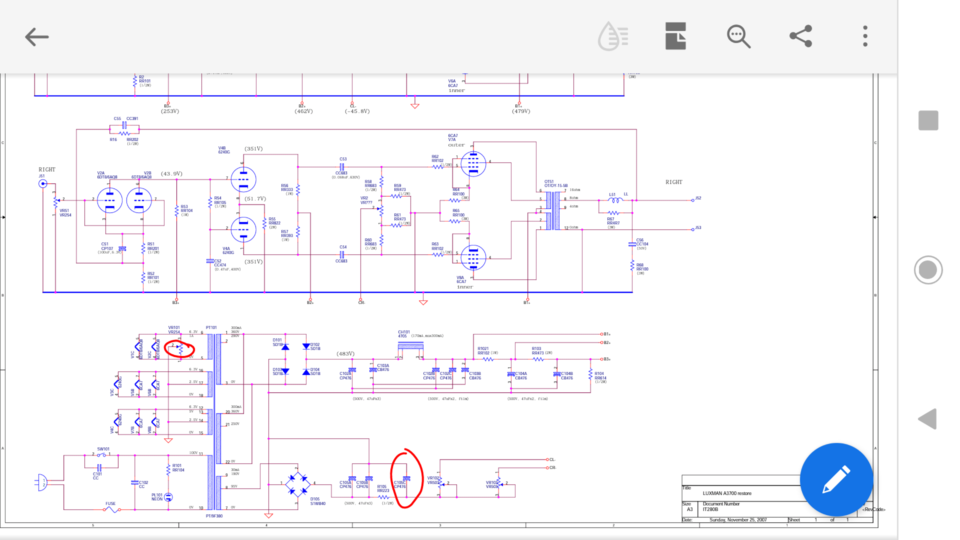Viewport: 960px width, 540px height.
Task: Open the find-in-document search tool
Action: click(x=738, y=37)
